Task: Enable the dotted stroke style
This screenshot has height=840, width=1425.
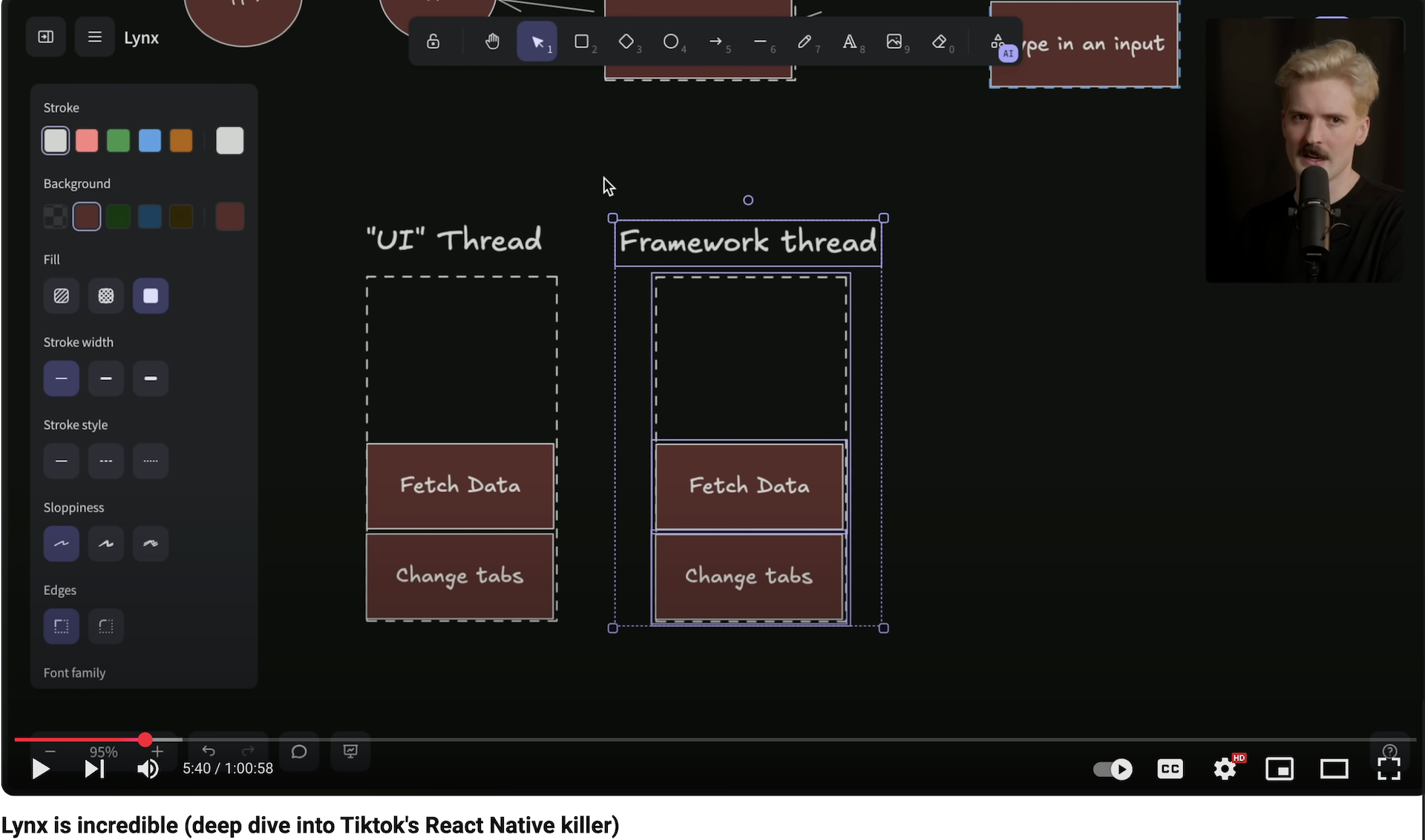Action: point(150,460)
